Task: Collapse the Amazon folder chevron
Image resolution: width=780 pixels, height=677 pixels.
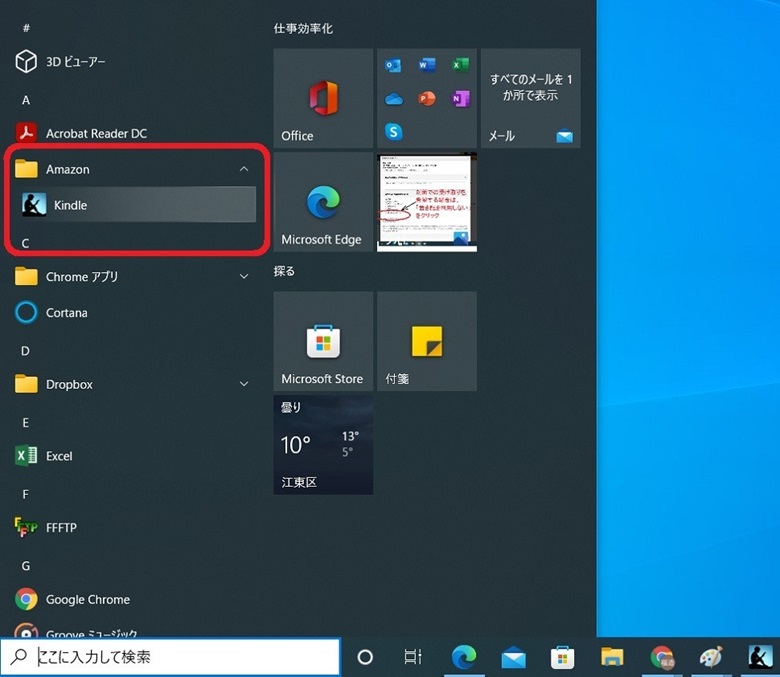Action: point(244,169)
